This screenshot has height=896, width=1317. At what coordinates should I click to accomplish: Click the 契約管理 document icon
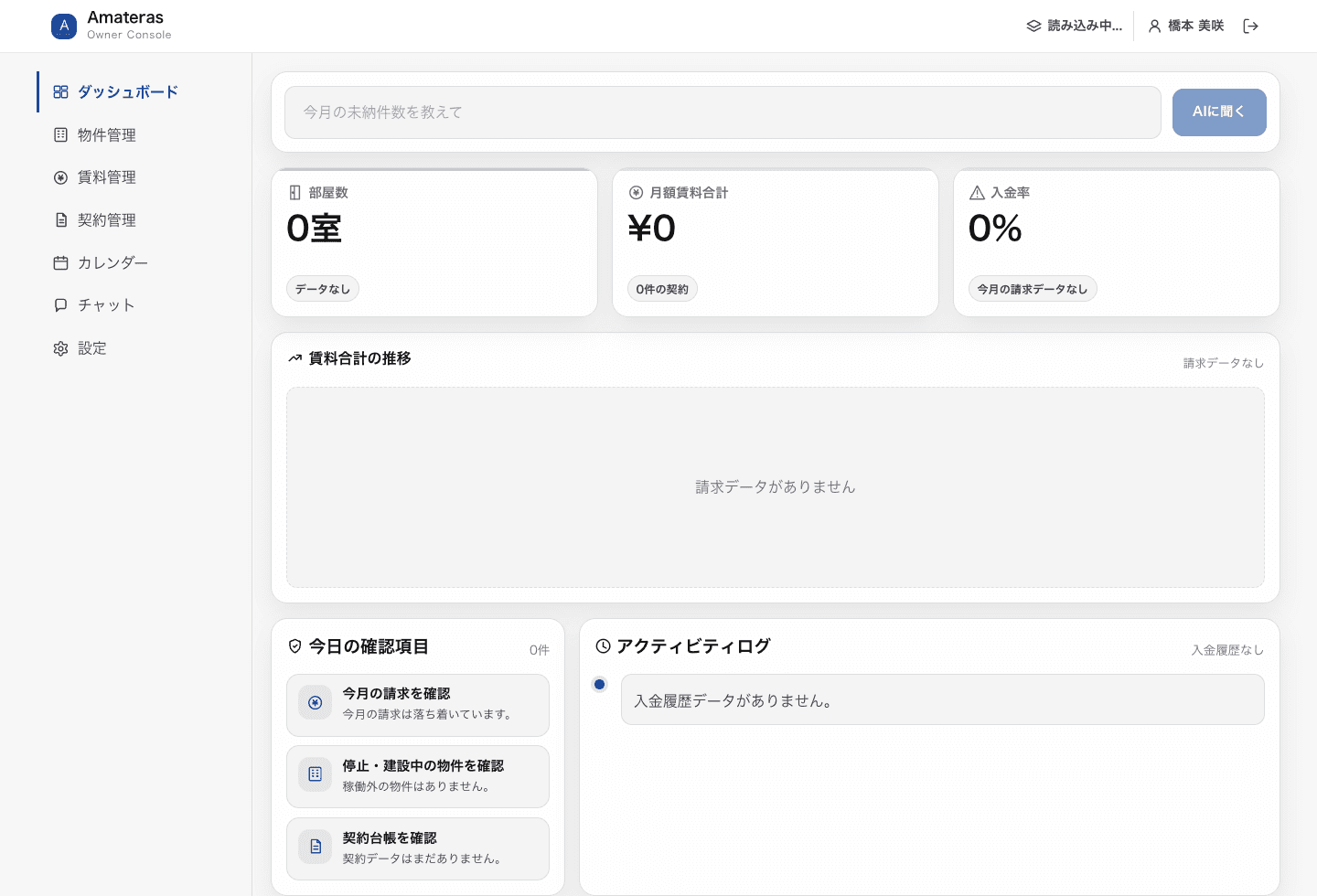(x=60, y=220)
